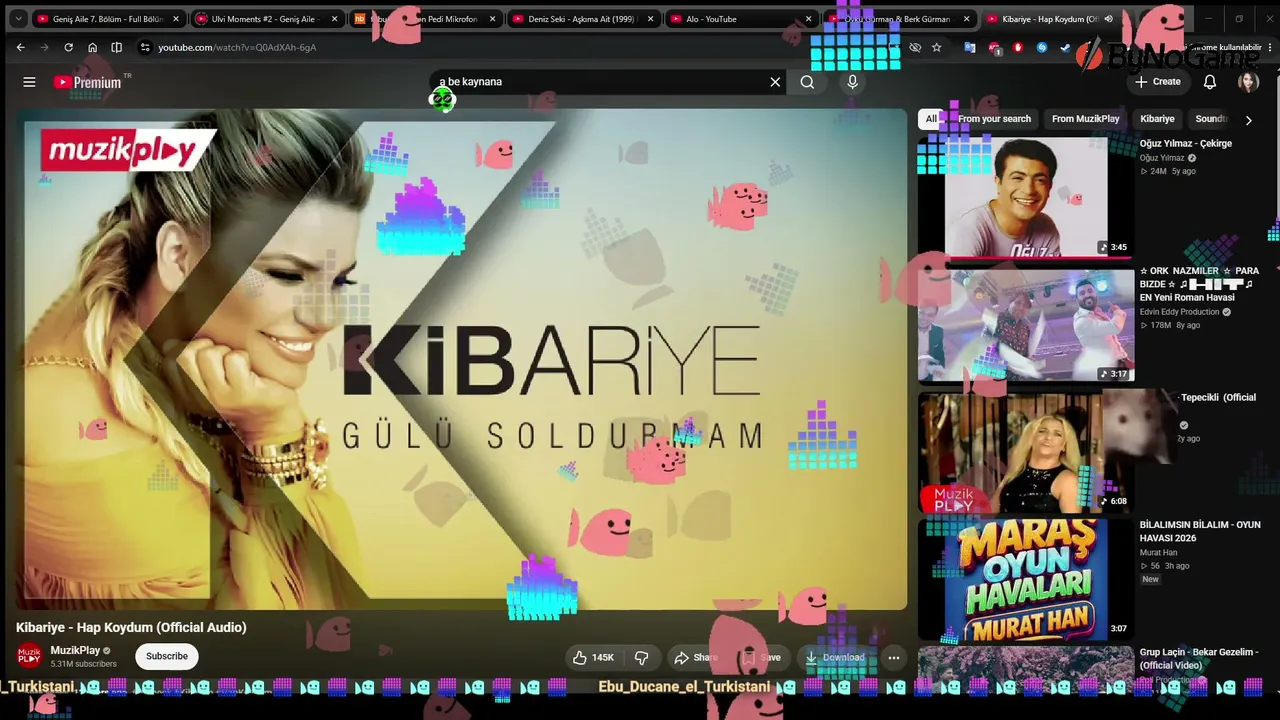Save video to a playlist
The height and width of the screenshot is (720, 1280).
tap(761, 657)
